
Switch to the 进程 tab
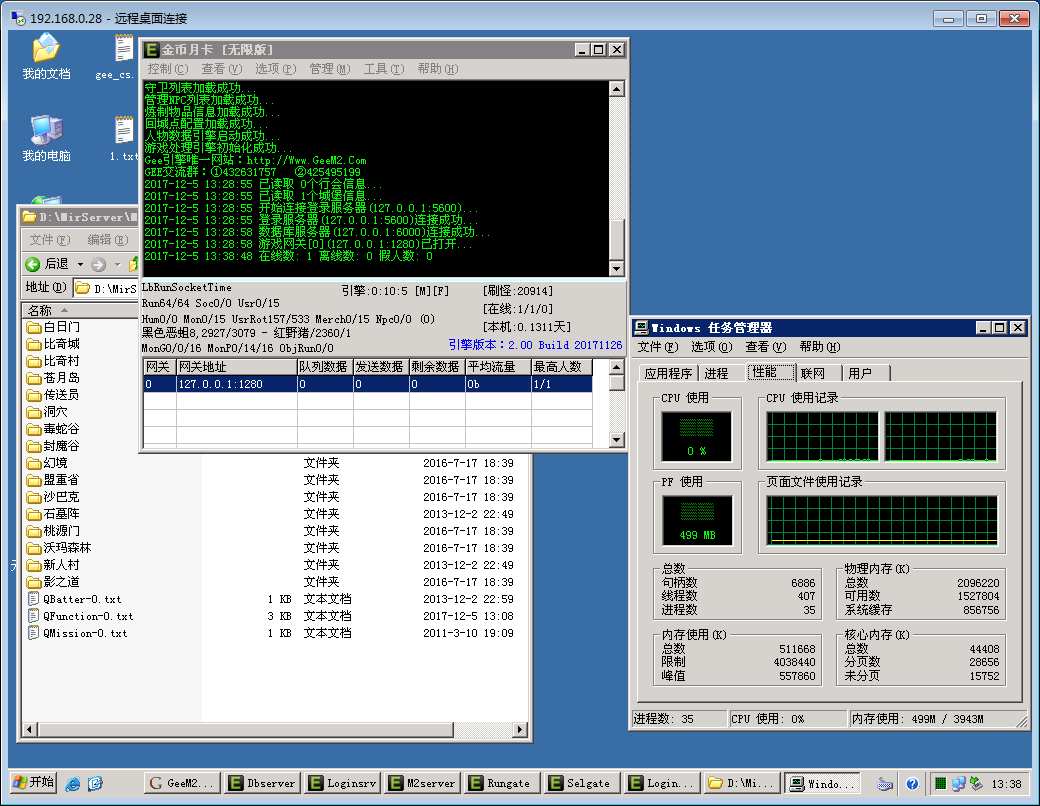(x=716, y=373)
